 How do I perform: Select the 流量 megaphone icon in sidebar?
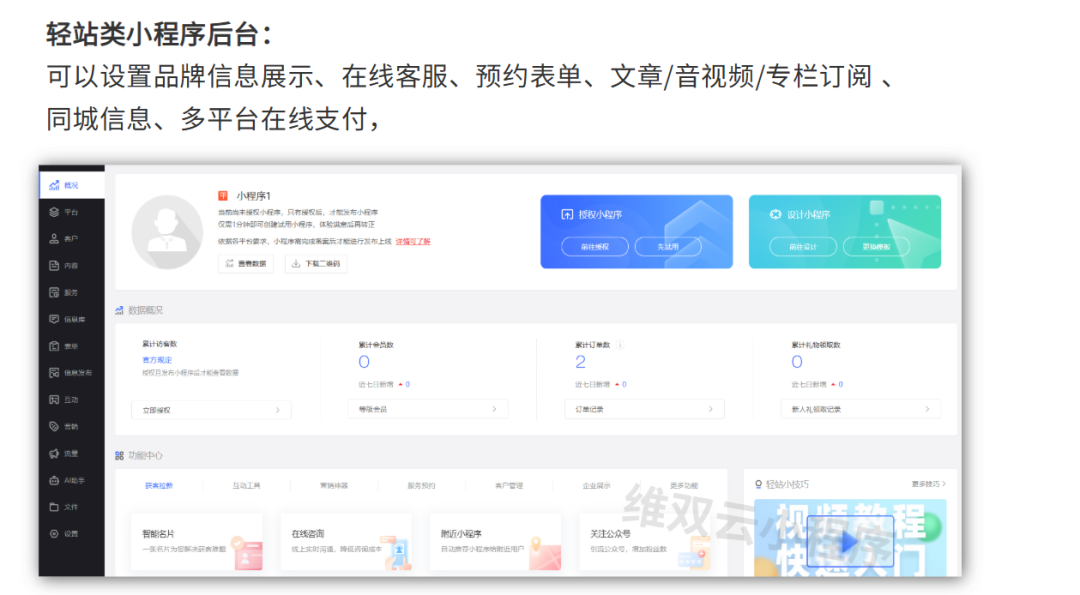pos(55,453)
